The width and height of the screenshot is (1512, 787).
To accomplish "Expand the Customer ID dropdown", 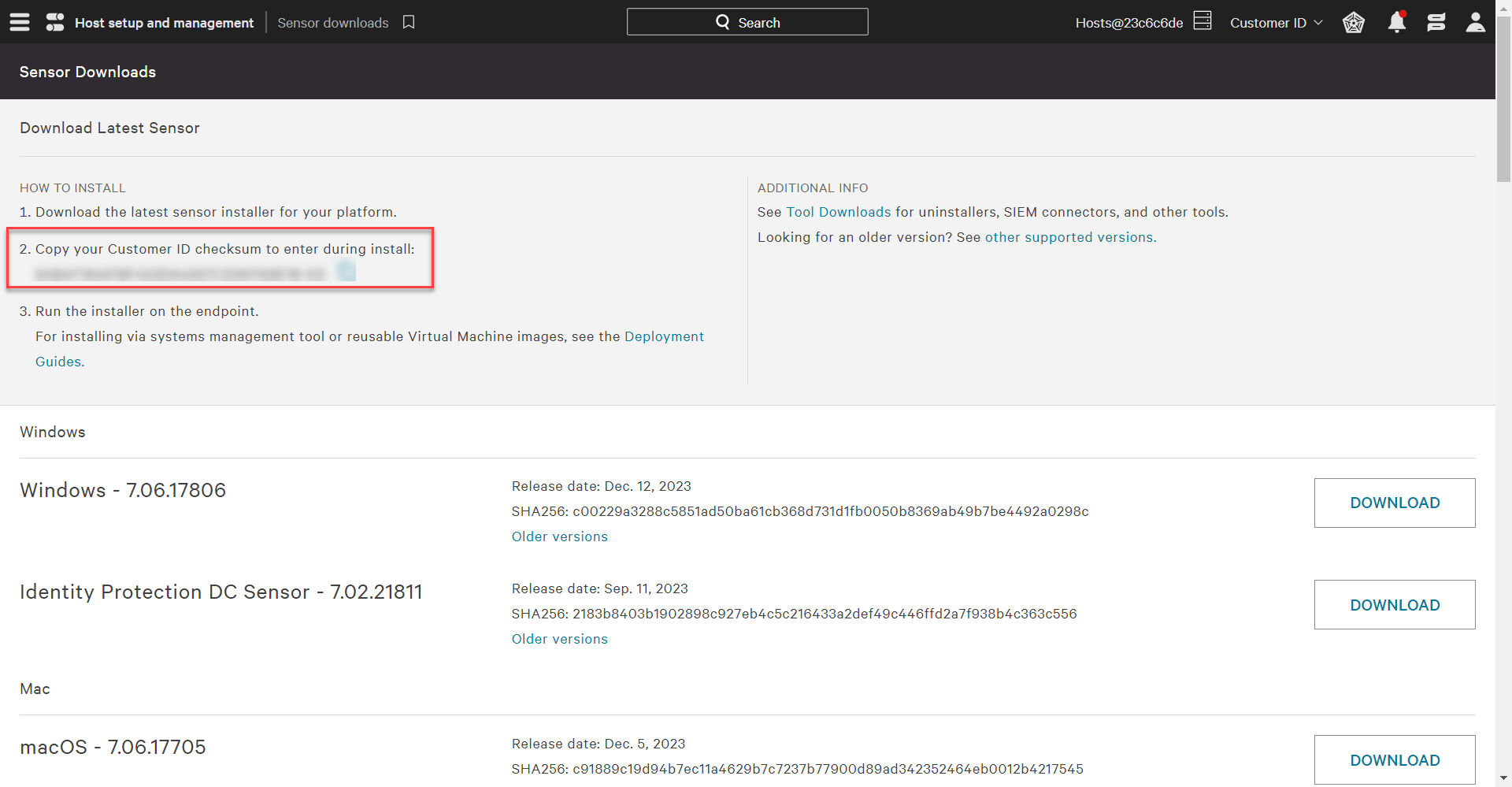I will click(x=1276, y=23).
